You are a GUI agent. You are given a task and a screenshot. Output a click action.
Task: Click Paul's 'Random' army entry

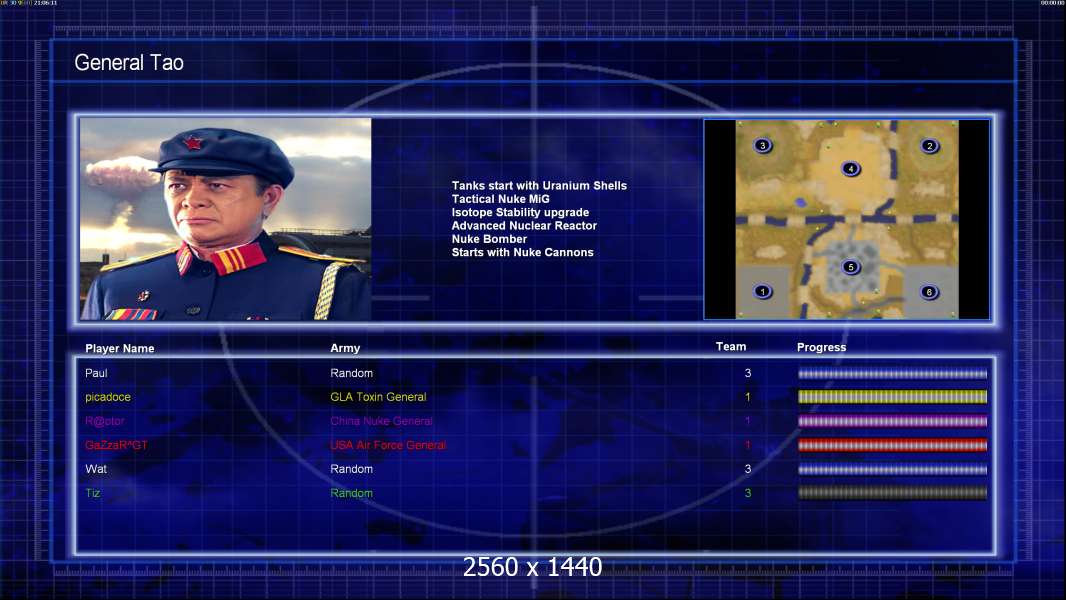351,373
